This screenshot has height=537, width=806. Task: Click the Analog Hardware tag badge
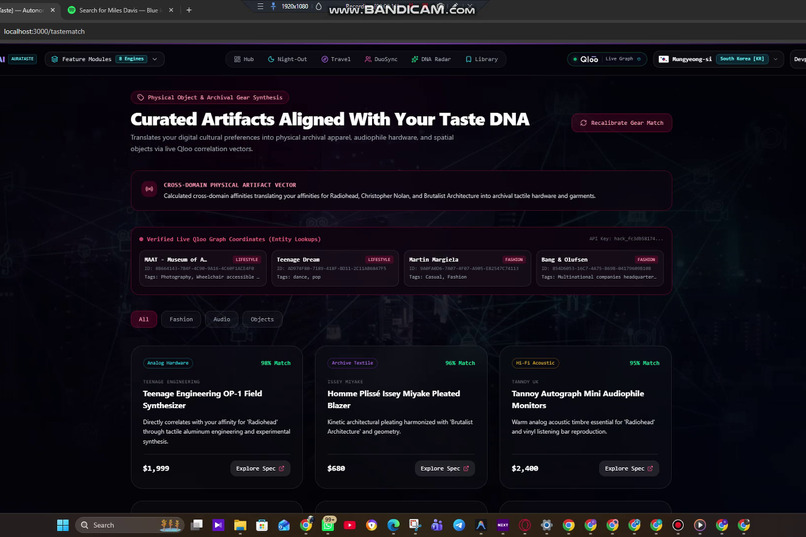coord(168,363)
